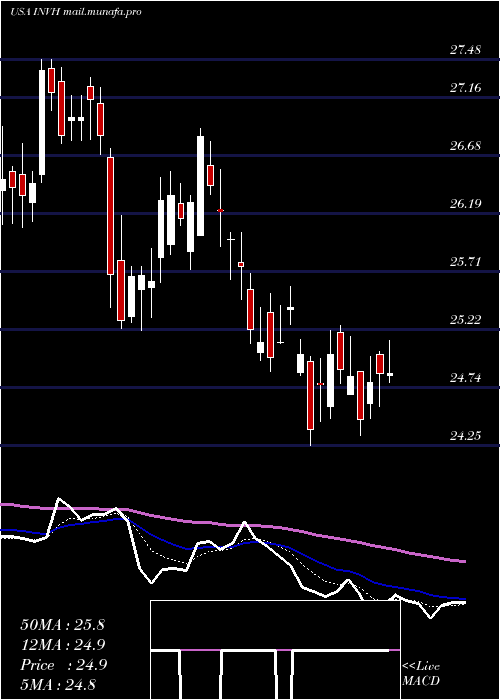The height and width of the screenshot is (700, 500).
Task: Click the '50MA : 25.8' reading
Action: pyautogui.click(x=62, y=625)
